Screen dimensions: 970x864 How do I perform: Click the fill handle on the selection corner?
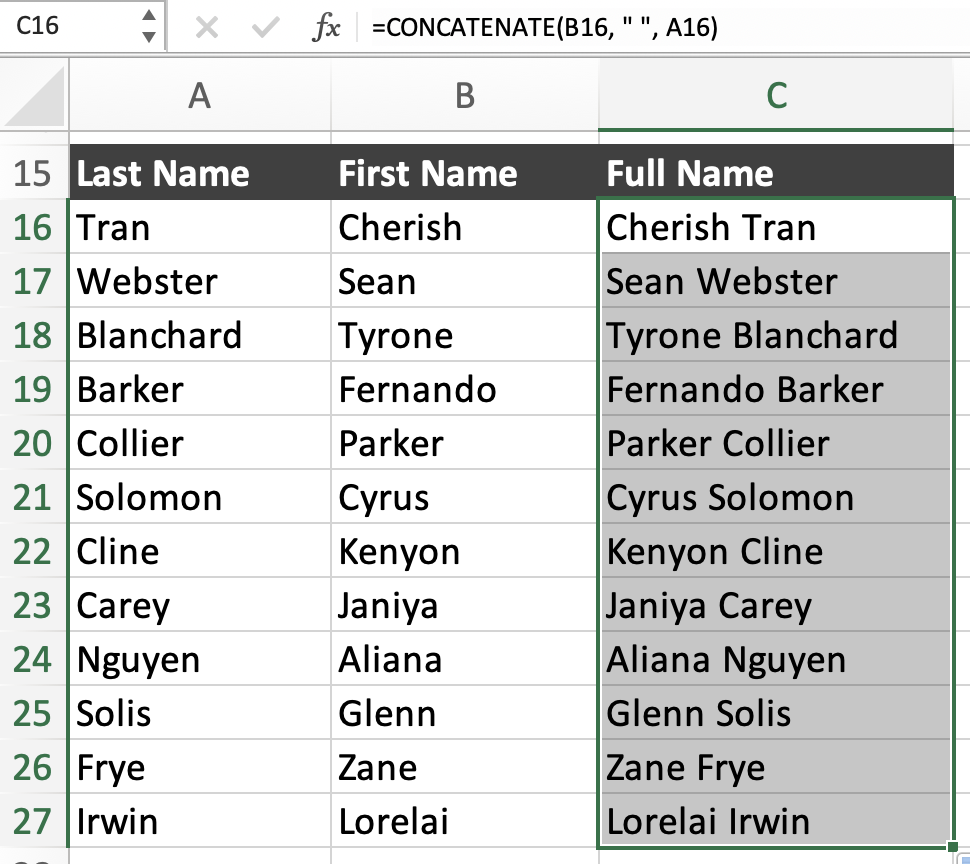coord(952,845)
